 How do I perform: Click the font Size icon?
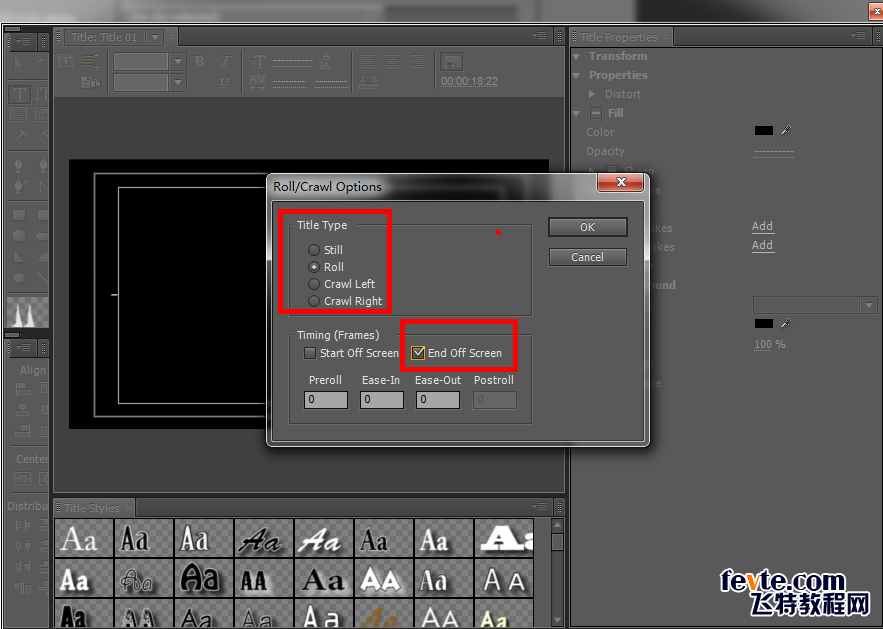pos(258,61)
